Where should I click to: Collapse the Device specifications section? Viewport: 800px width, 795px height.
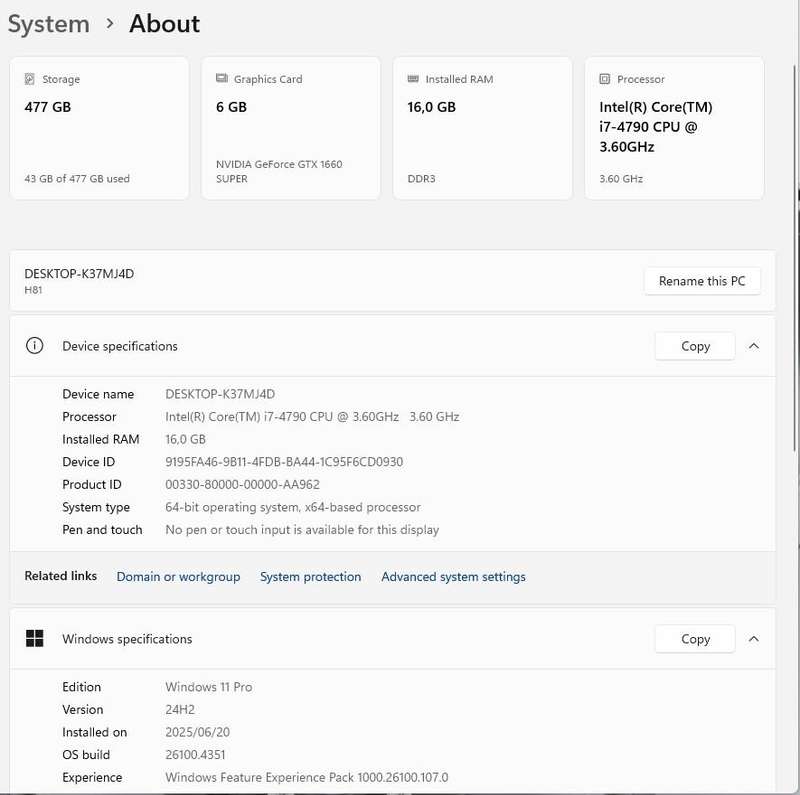click(754, 346)
